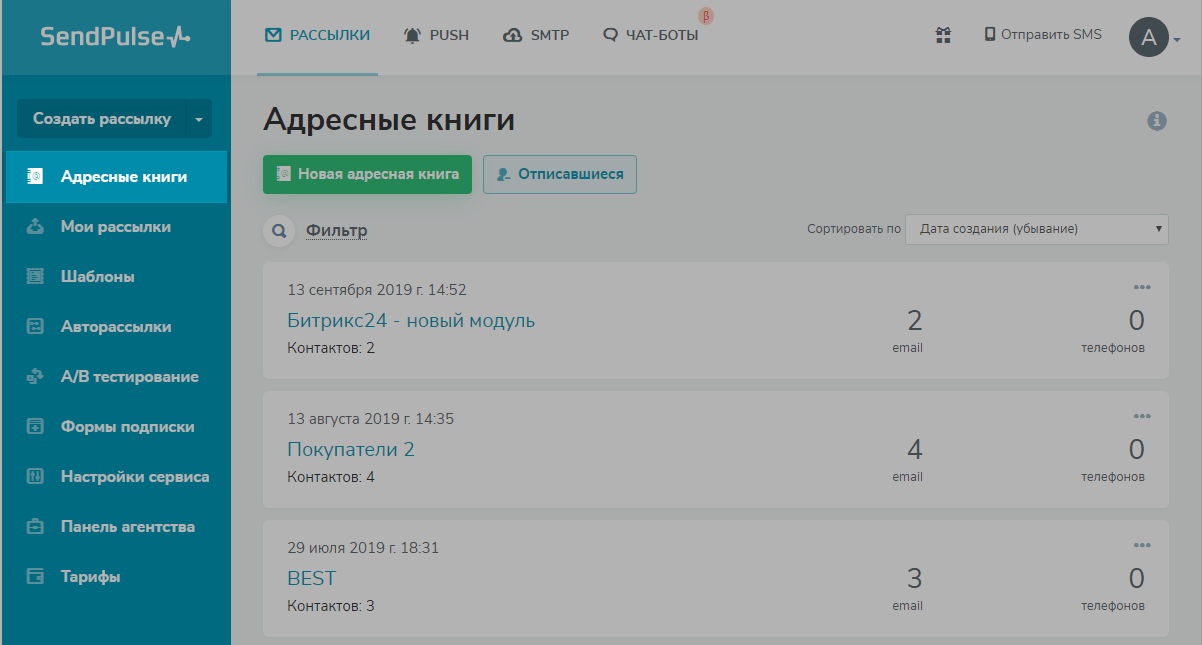Click the date 13 августа 2019 г. 14:35
Viewport: 1202px width, 645px height.
(370, 419)
